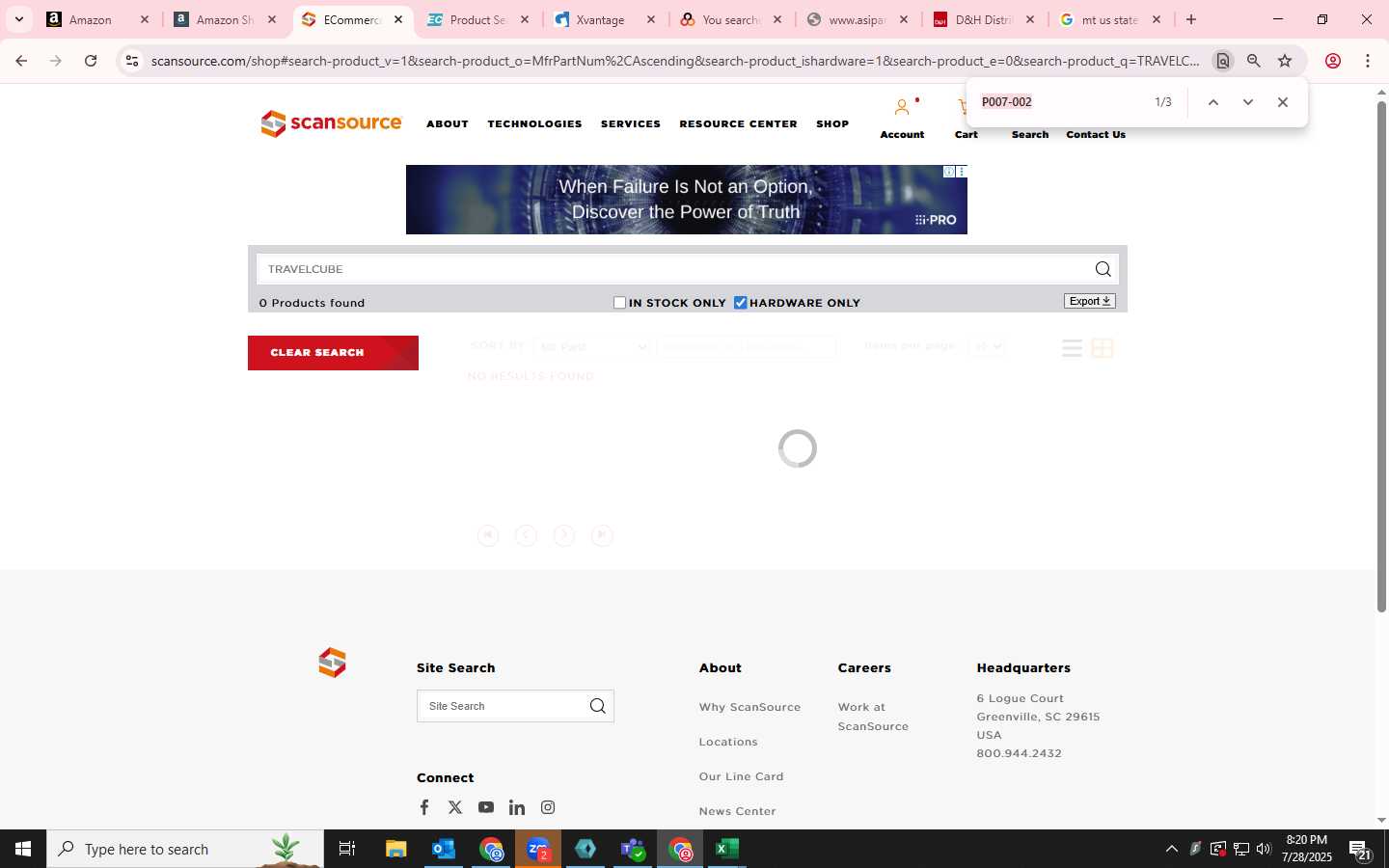
Task: Switch to the Xvantage tab
Action: click(605, 19)
